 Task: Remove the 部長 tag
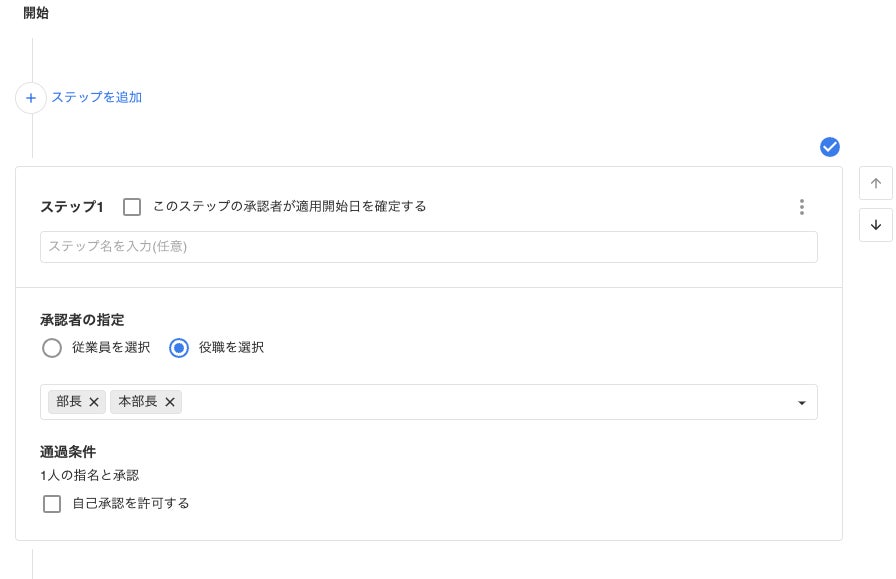tap(94, 402)
